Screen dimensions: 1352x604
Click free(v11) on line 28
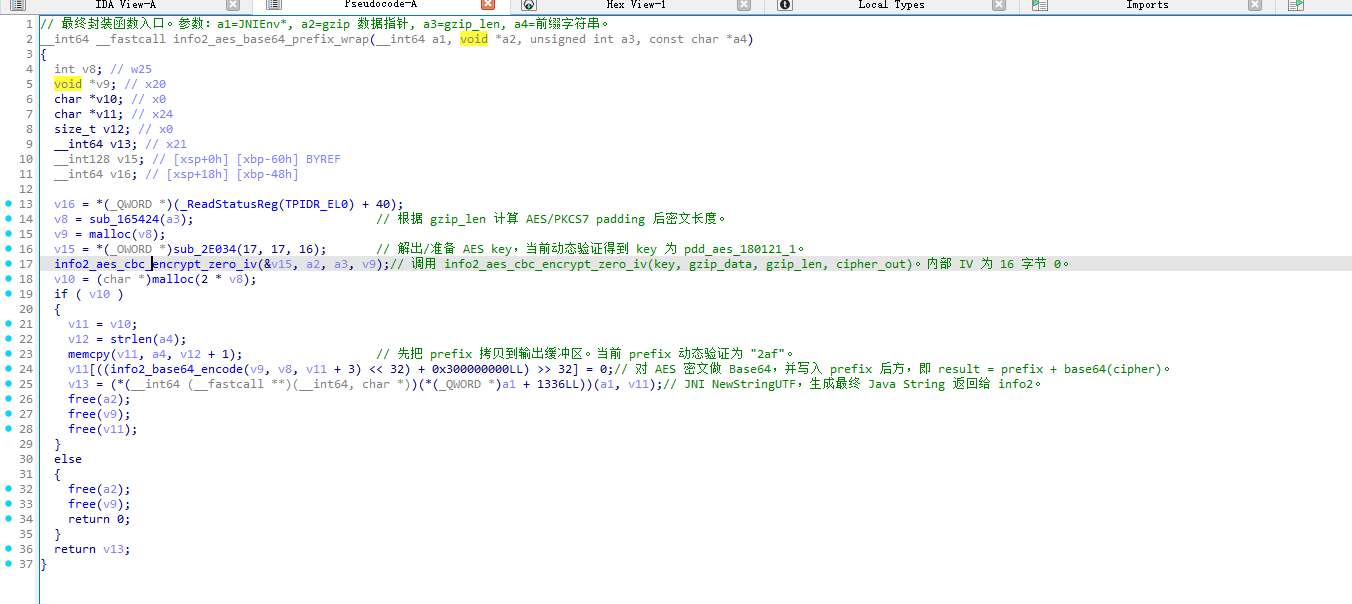[103, 429]
